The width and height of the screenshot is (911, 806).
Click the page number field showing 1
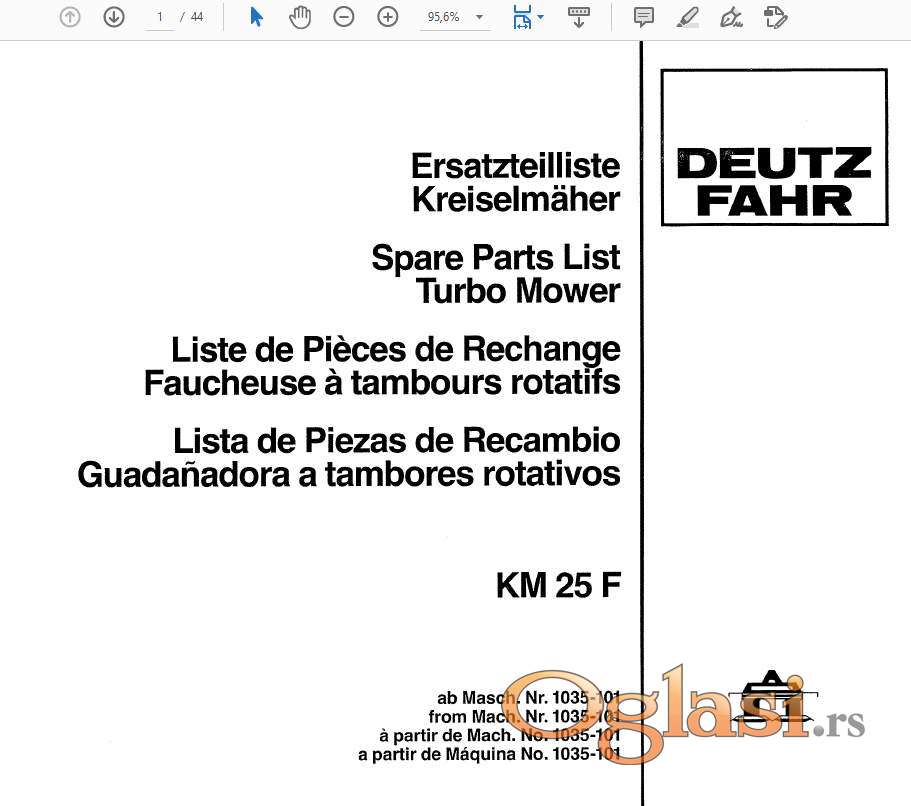point(160,17)
